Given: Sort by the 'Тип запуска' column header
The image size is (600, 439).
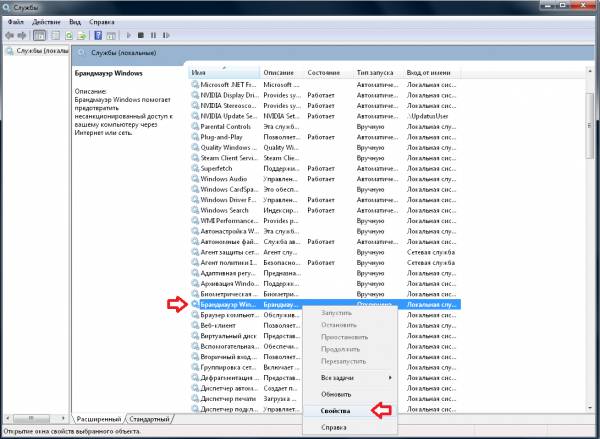Looking at the screenshot, I should pyautogui.click(x=378, y=73).
